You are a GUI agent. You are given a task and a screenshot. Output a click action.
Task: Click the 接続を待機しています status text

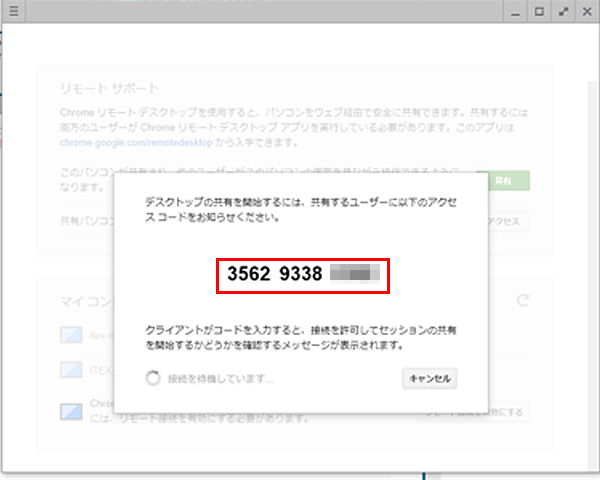coord(220,378)
